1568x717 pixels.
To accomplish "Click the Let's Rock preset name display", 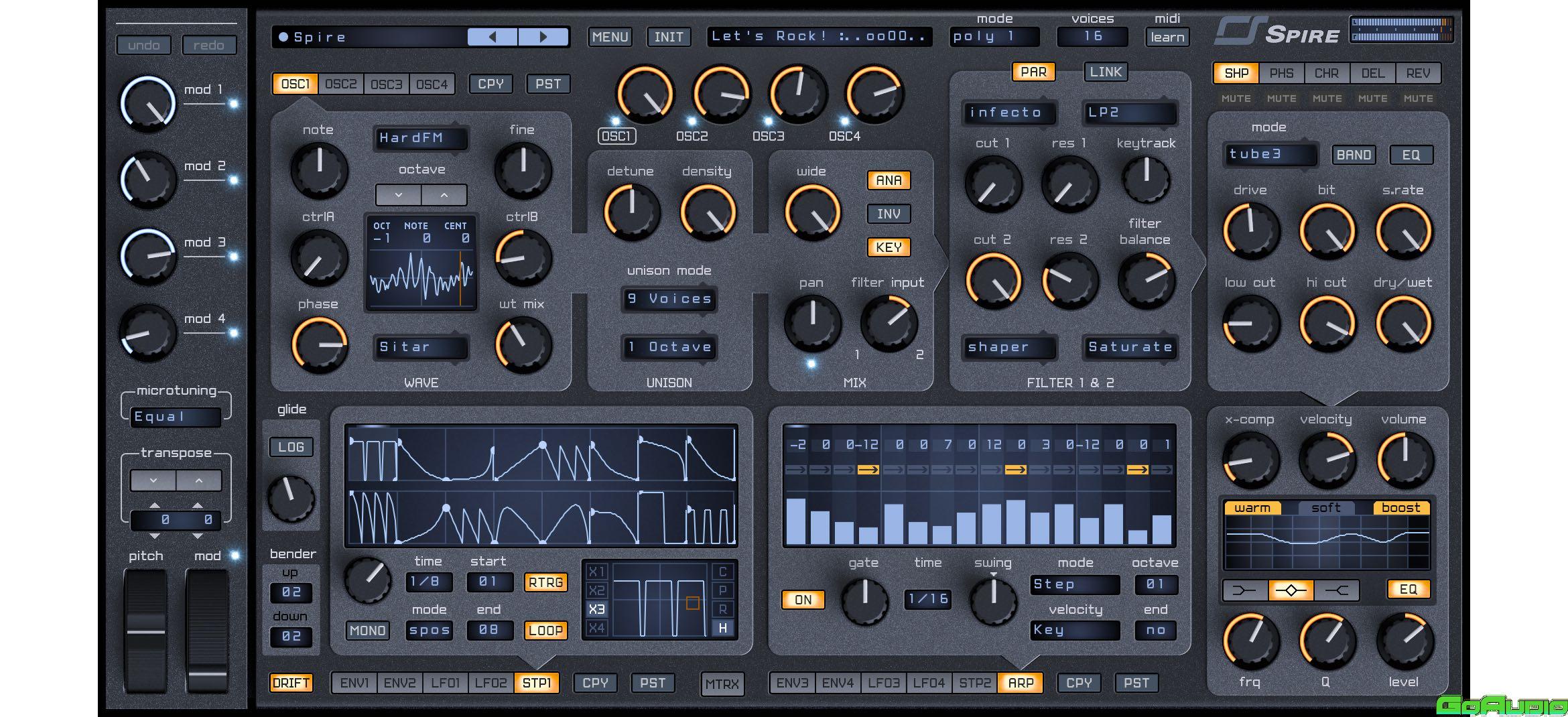I will (x=819, y=36).
